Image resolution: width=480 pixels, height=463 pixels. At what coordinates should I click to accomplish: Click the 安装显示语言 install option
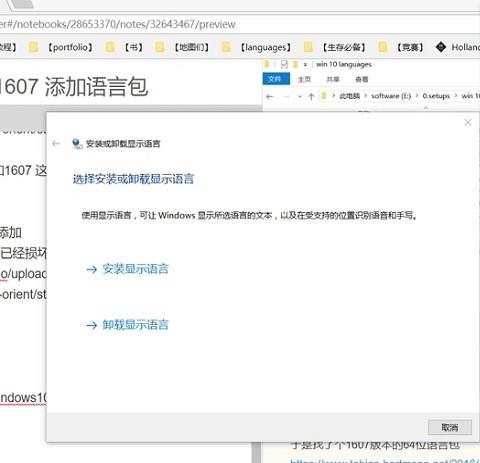tap(127, 269)
